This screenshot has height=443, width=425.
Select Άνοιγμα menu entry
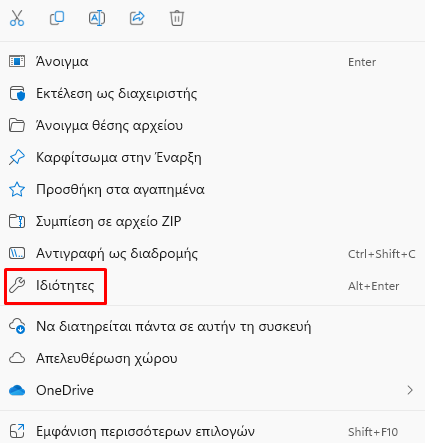(212, 62)
